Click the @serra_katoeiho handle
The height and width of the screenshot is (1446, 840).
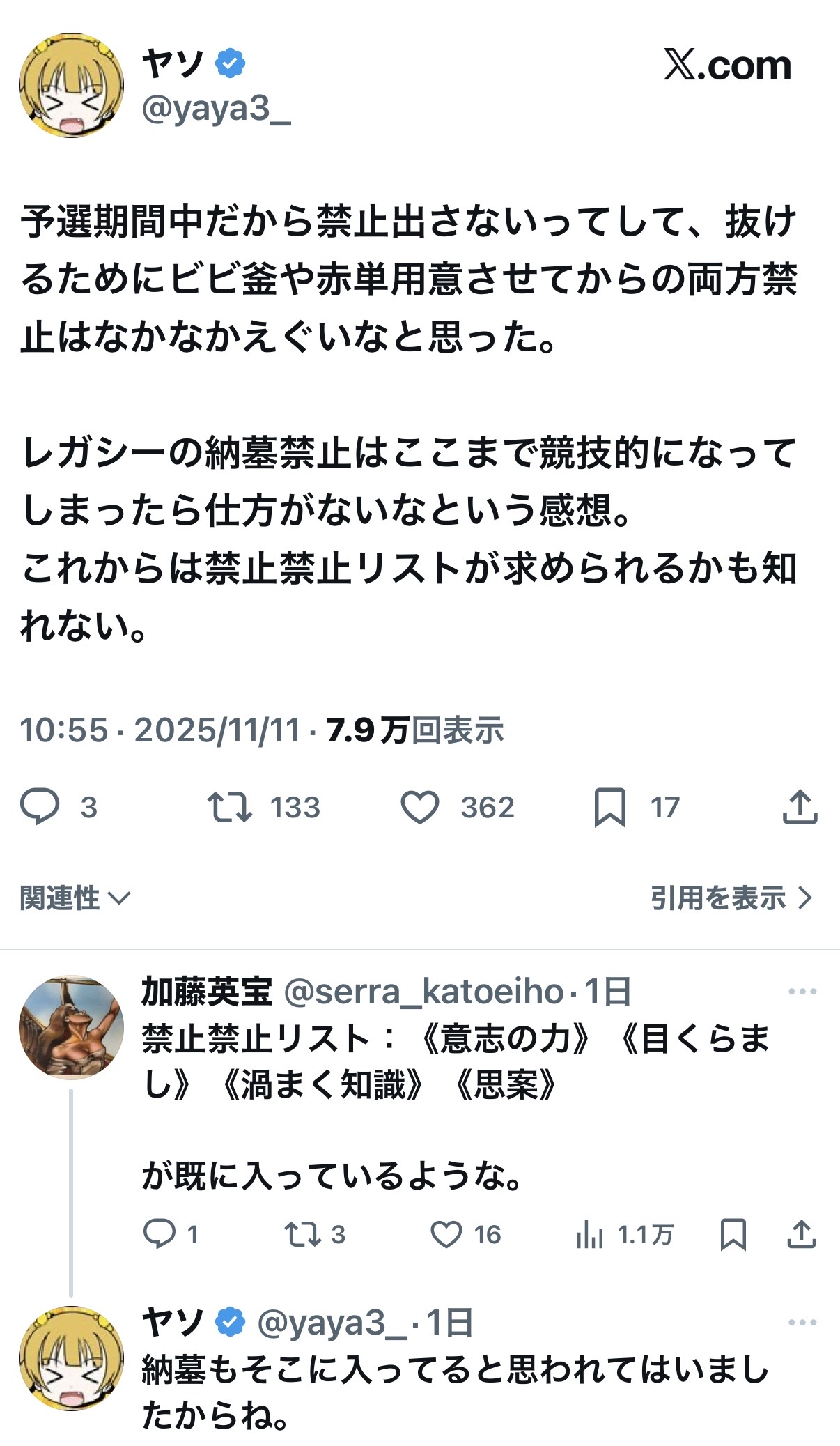coord(423,992)
